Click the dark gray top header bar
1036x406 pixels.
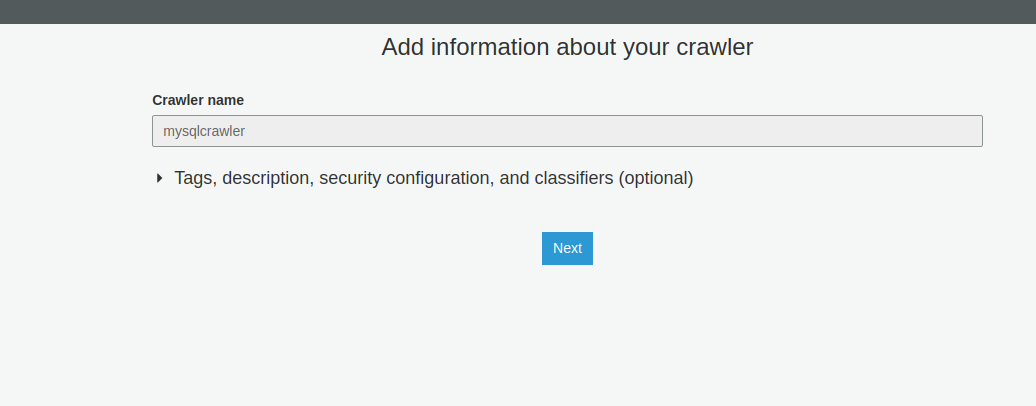(518, 11)
